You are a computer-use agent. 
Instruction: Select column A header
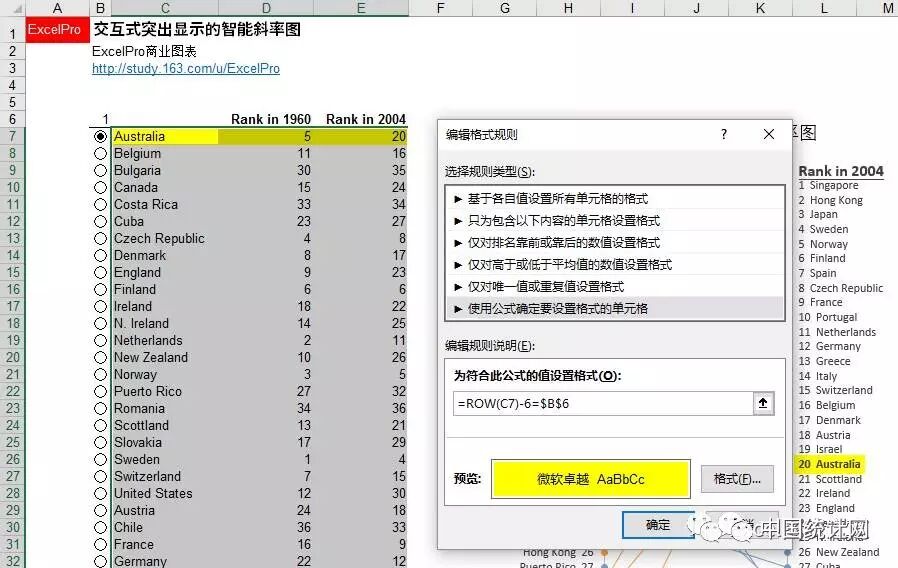click(57, 8)
